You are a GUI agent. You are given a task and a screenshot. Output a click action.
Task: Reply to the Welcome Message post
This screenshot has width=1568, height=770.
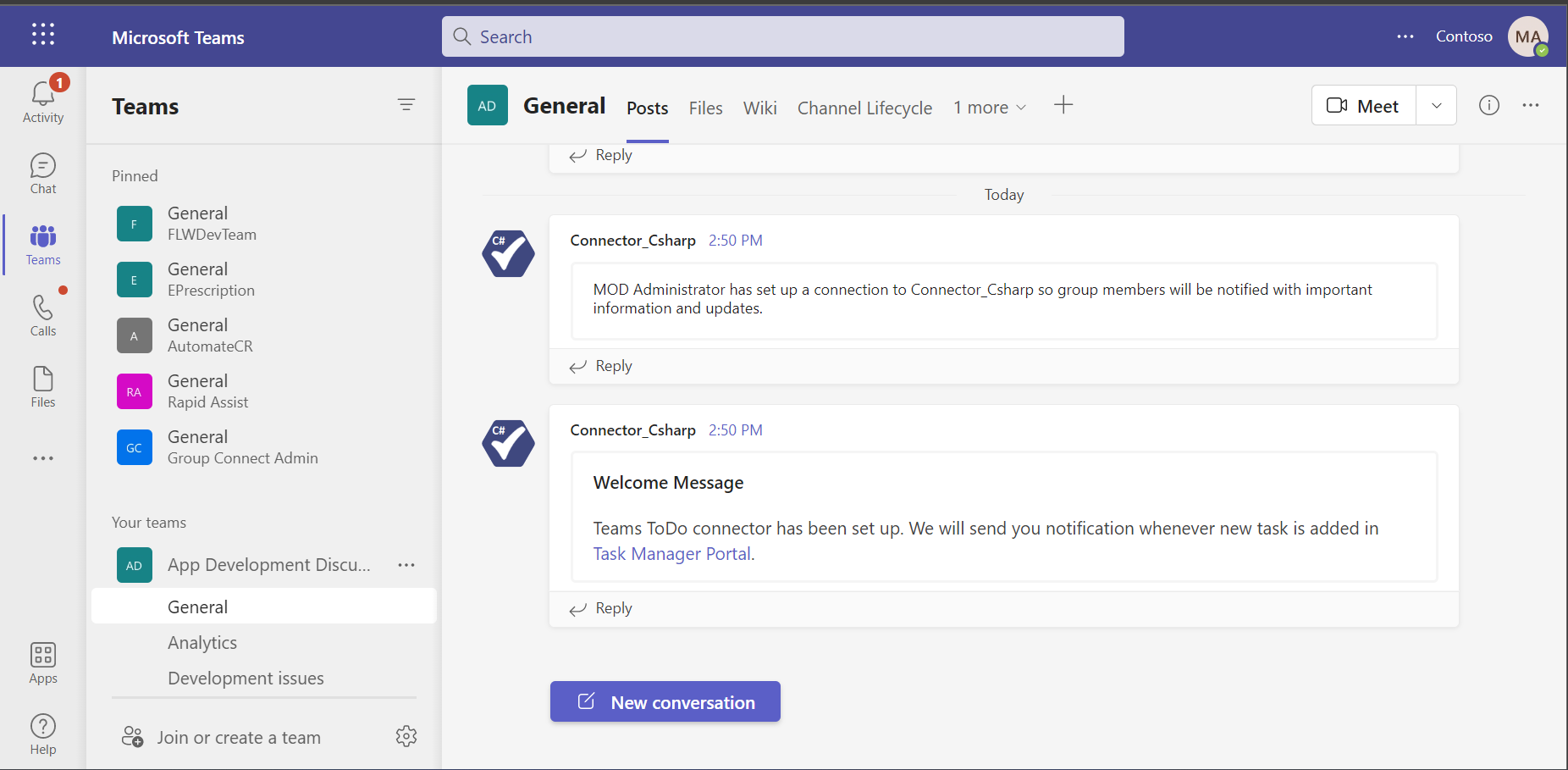coord(601,608)
